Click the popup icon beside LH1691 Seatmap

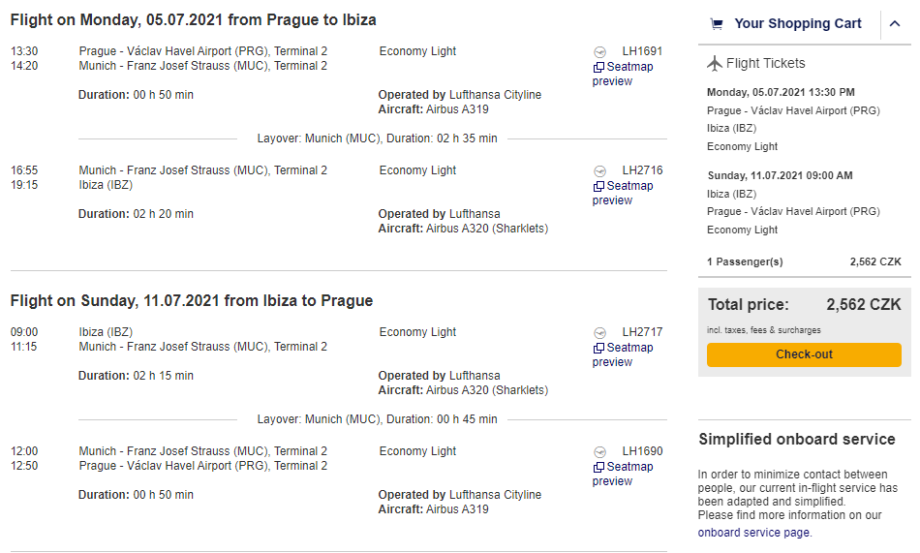pos(598,67)
